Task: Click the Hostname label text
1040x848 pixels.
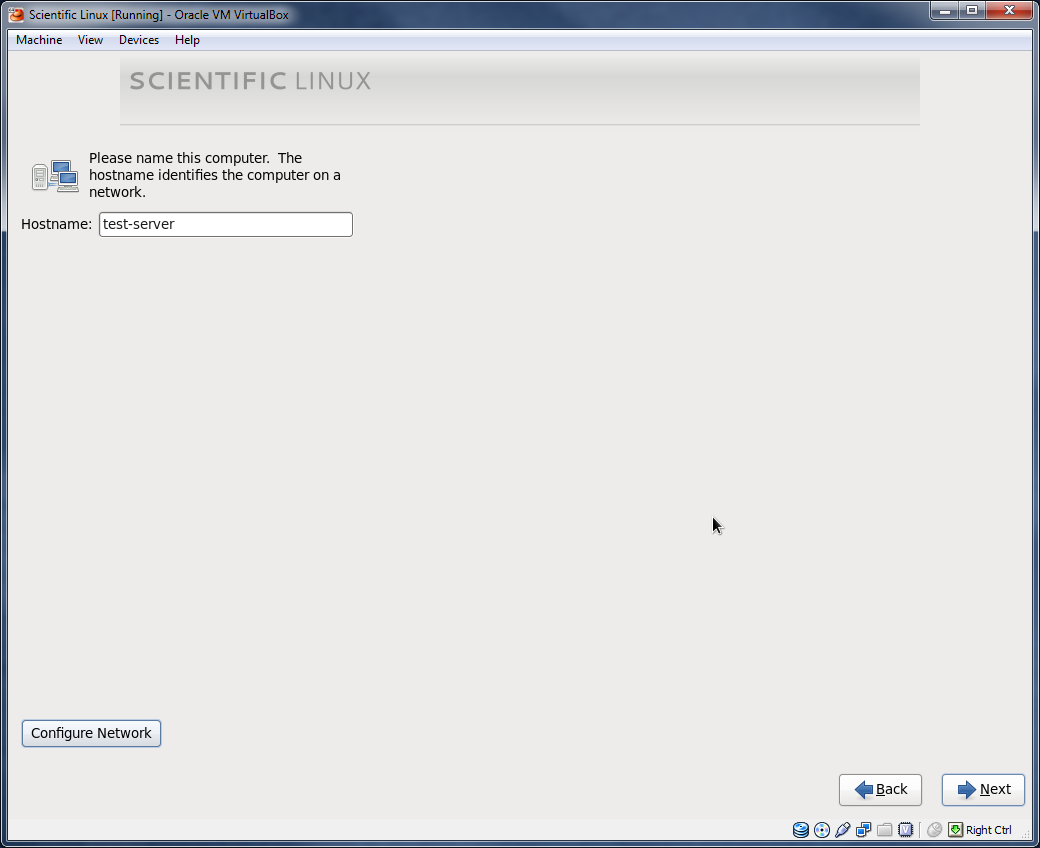Action: [x=56, y=224]
